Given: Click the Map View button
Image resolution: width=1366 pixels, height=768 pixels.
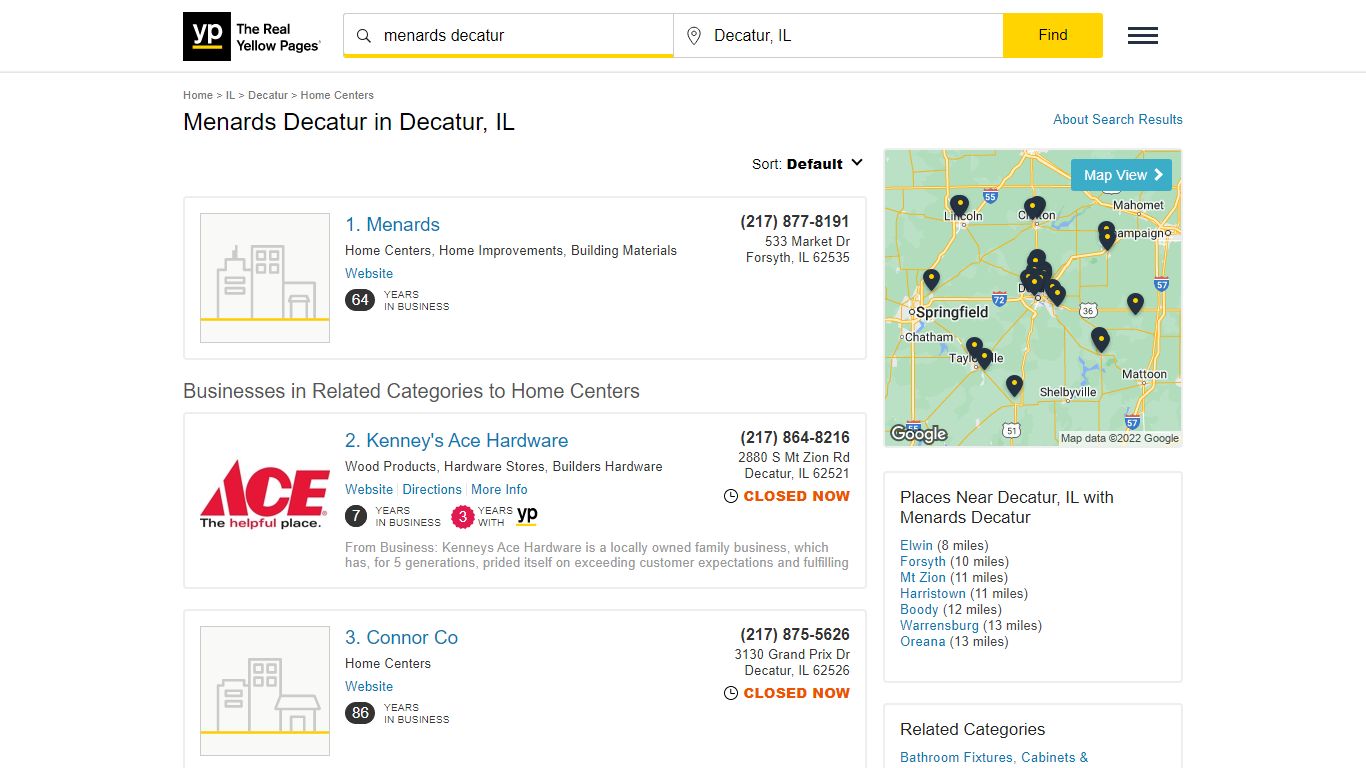Looking at the screenshot, I should click(1121, 175).
